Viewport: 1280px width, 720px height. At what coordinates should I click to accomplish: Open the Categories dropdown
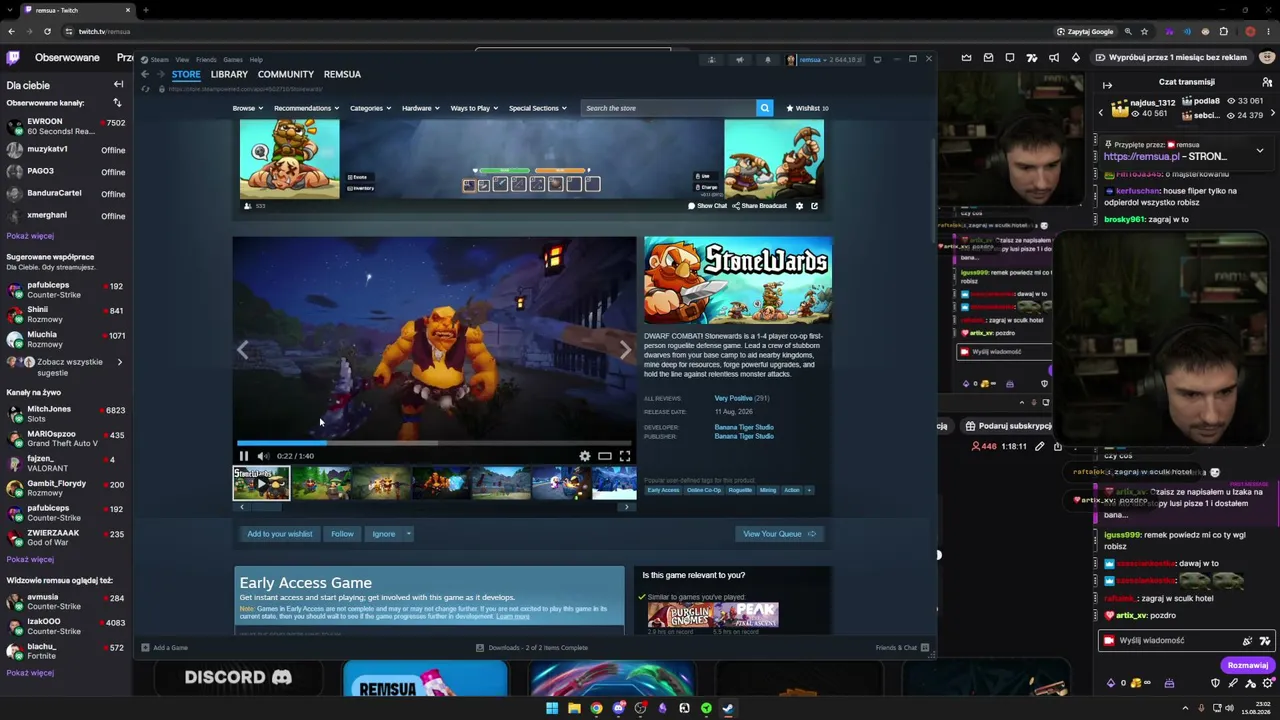click(370, 108)
